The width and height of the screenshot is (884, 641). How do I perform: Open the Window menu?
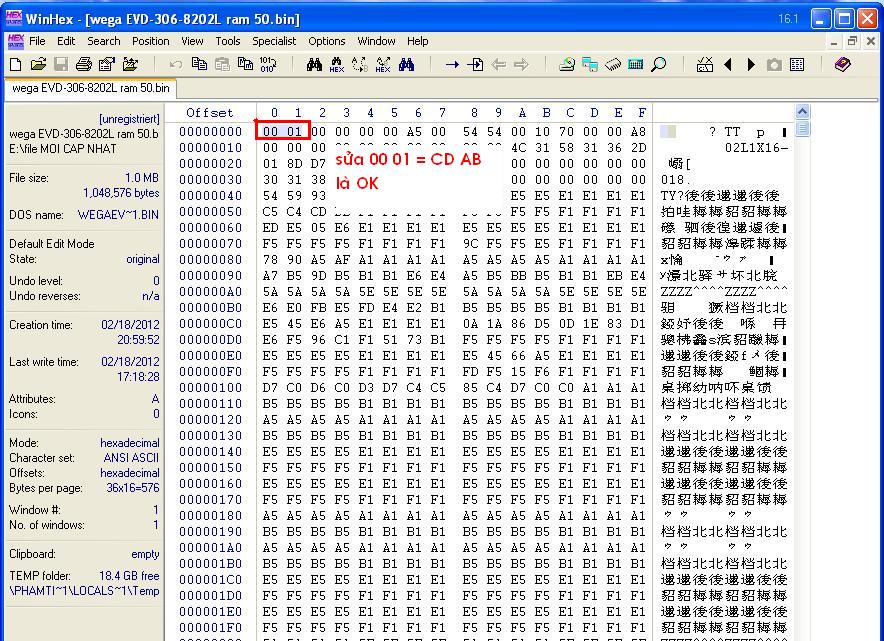pyautogui.click(x=376, y=41)
